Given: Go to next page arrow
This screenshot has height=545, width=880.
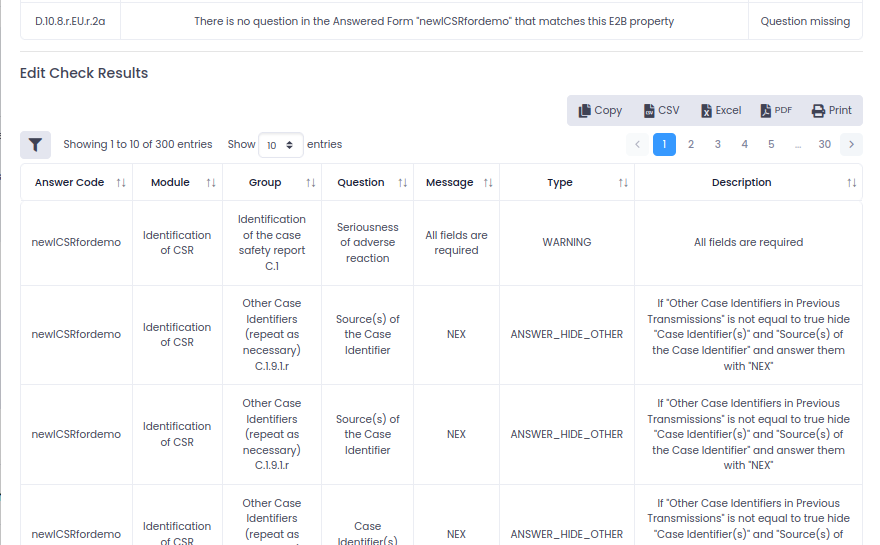Looking at the screenshot, I should pyautogui.click(x=851, y=144).
